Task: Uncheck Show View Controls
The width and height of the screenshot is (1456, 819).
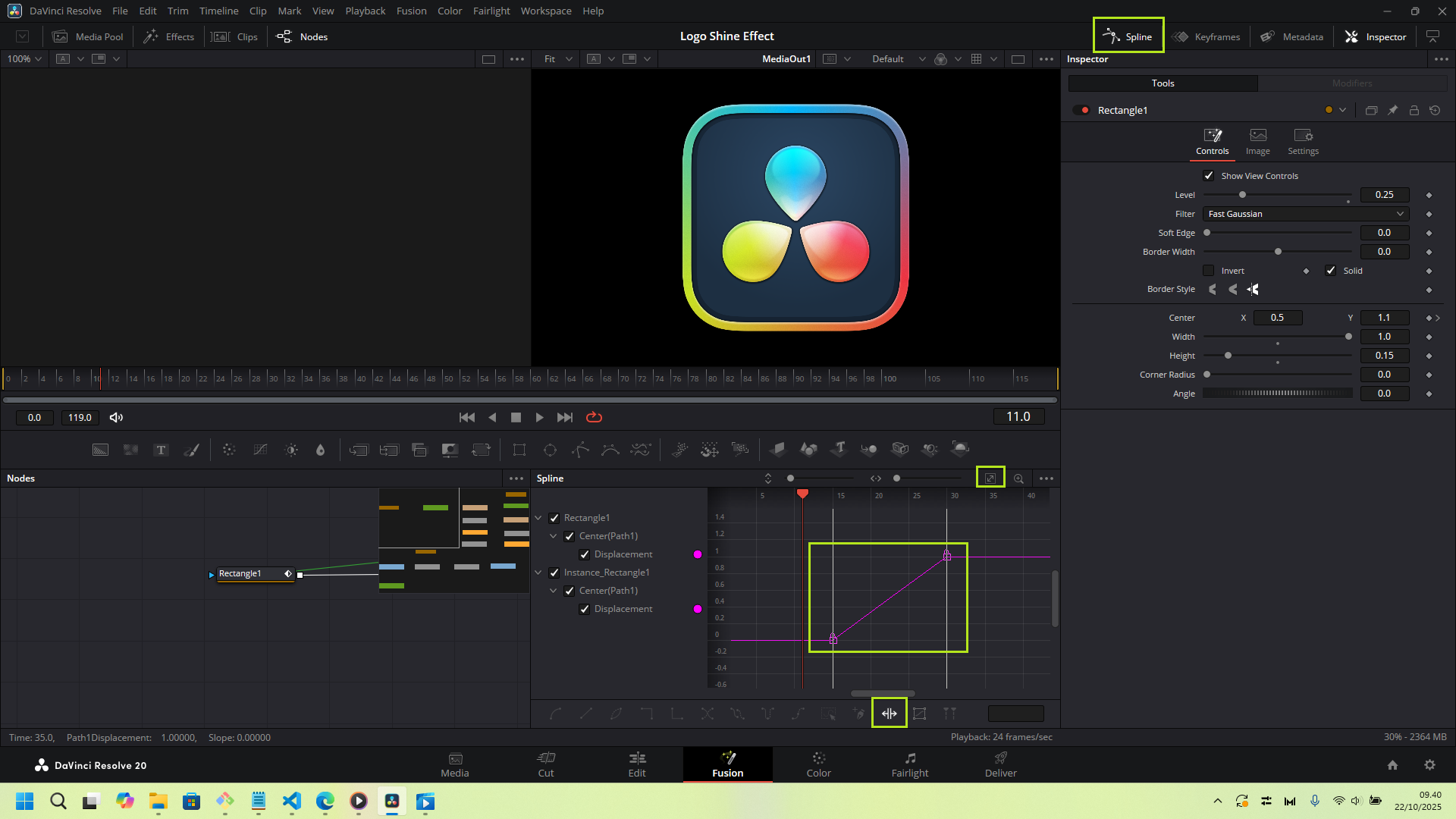Action: [1209, 176]
